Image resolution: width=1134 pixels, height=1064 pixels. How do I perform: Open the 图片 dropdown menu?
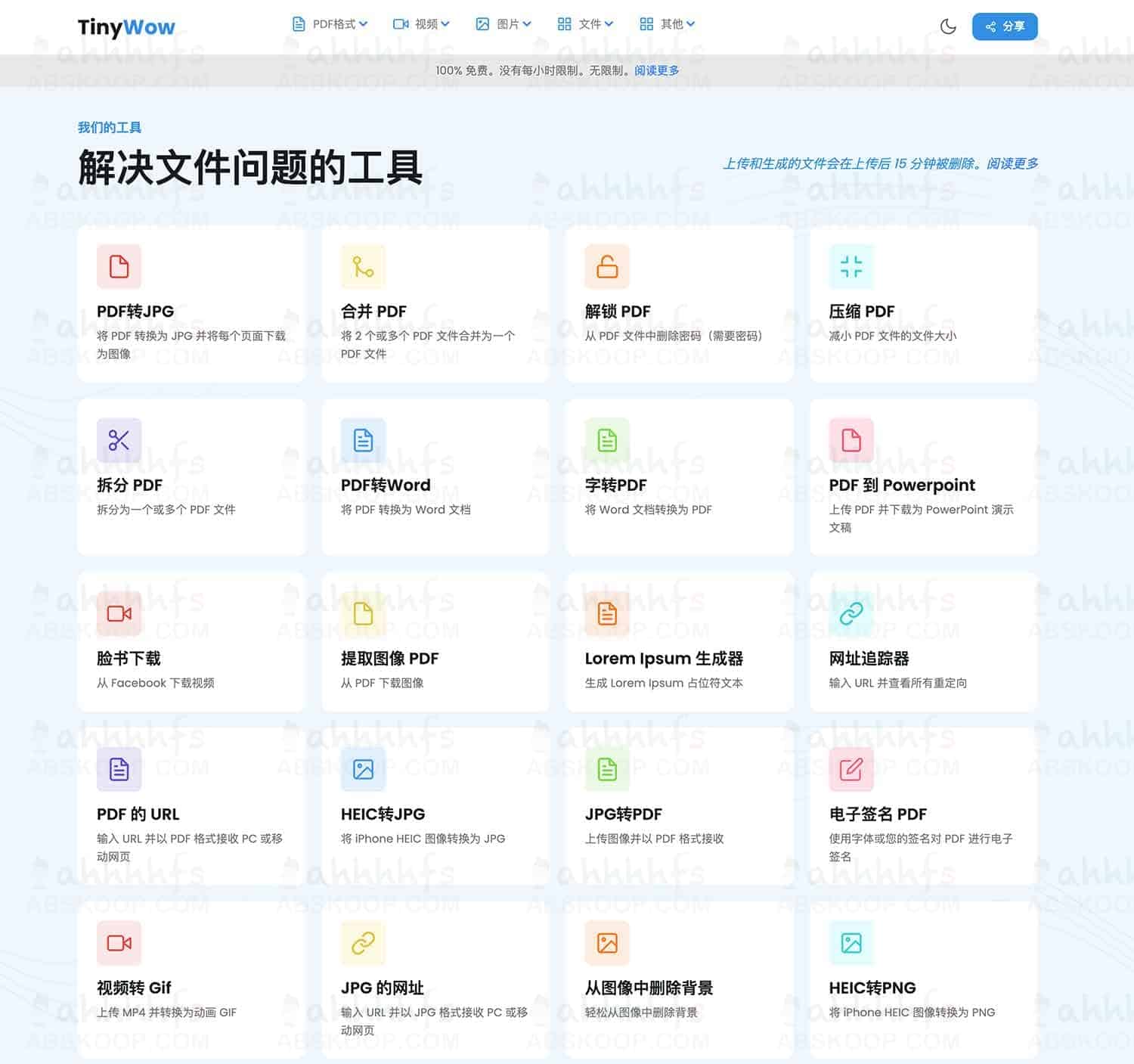[x=503, y=24]
